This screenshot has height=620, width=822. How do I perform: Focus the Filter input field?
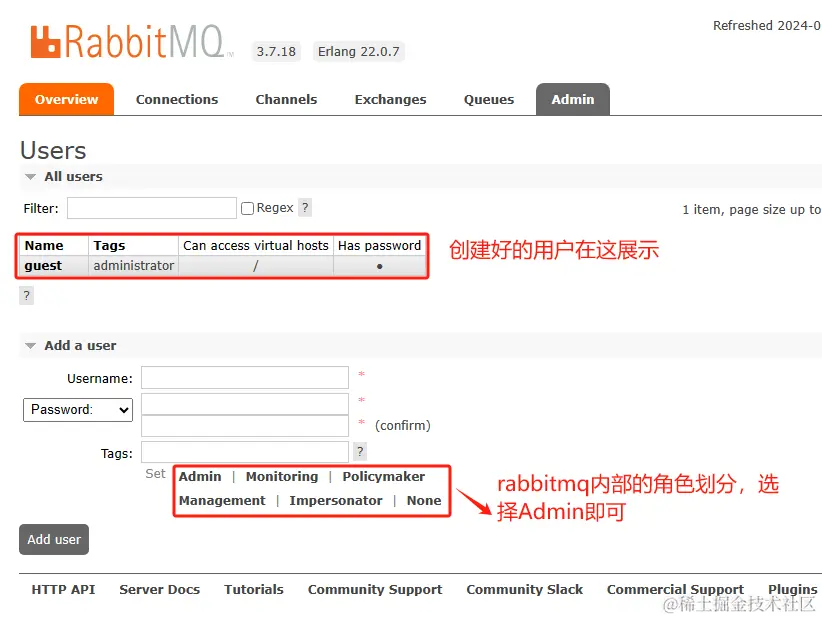[152, 208]
